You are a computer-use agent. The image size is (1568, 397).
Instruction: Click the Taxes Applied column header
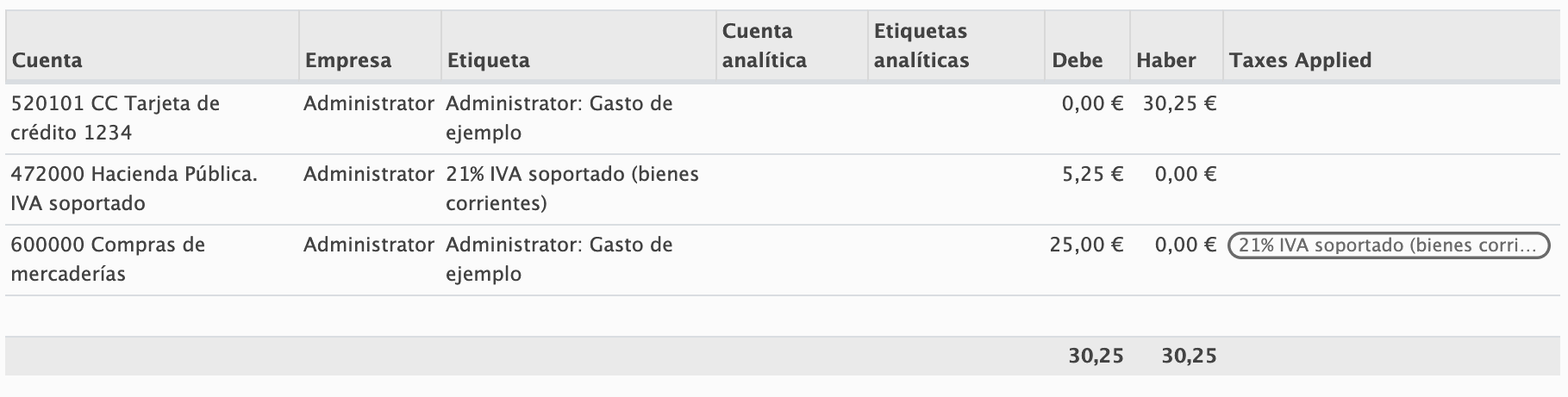1300,60
